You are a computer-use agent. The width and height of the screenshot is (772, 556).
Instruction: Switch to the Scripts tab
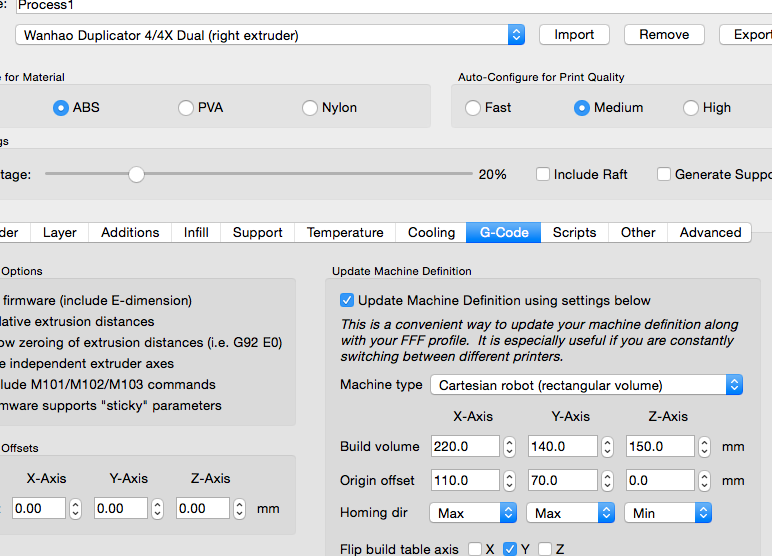575,232
